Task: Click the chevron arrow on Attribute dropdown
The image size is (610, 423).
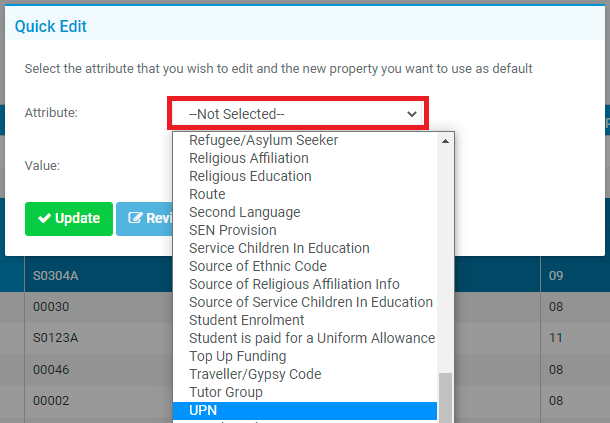Action: click(x=412, y=114)
